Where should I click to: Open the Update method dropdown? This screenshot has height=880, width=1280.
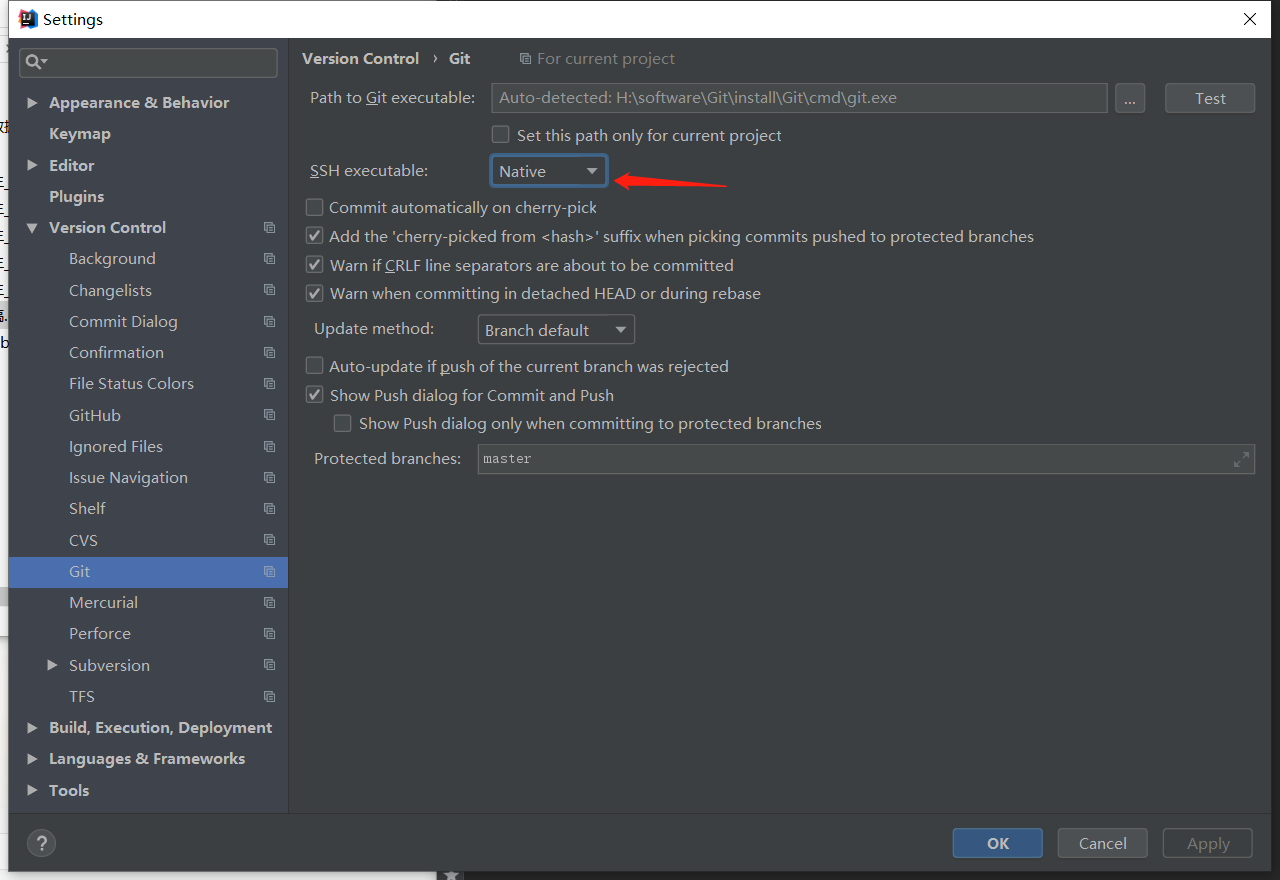click(556, 329)
